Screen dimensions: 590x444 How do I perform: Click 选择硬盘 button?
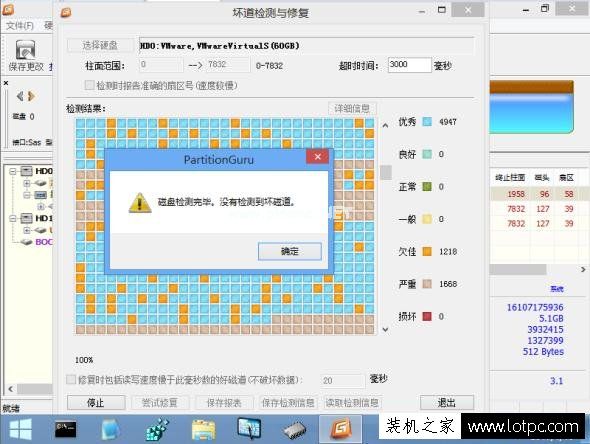click(x=100, y=46)
